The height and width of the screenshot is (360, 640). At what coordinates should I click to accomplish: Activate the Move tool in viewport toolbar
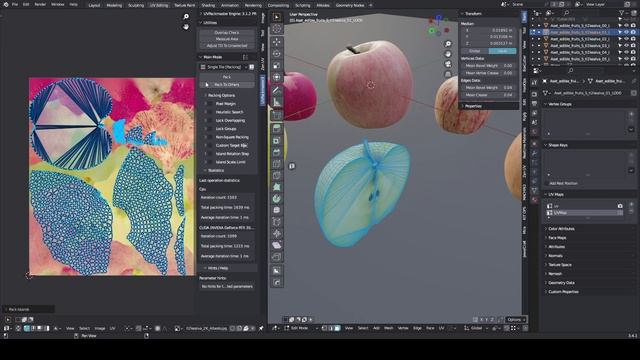click(x=277, y=42)
